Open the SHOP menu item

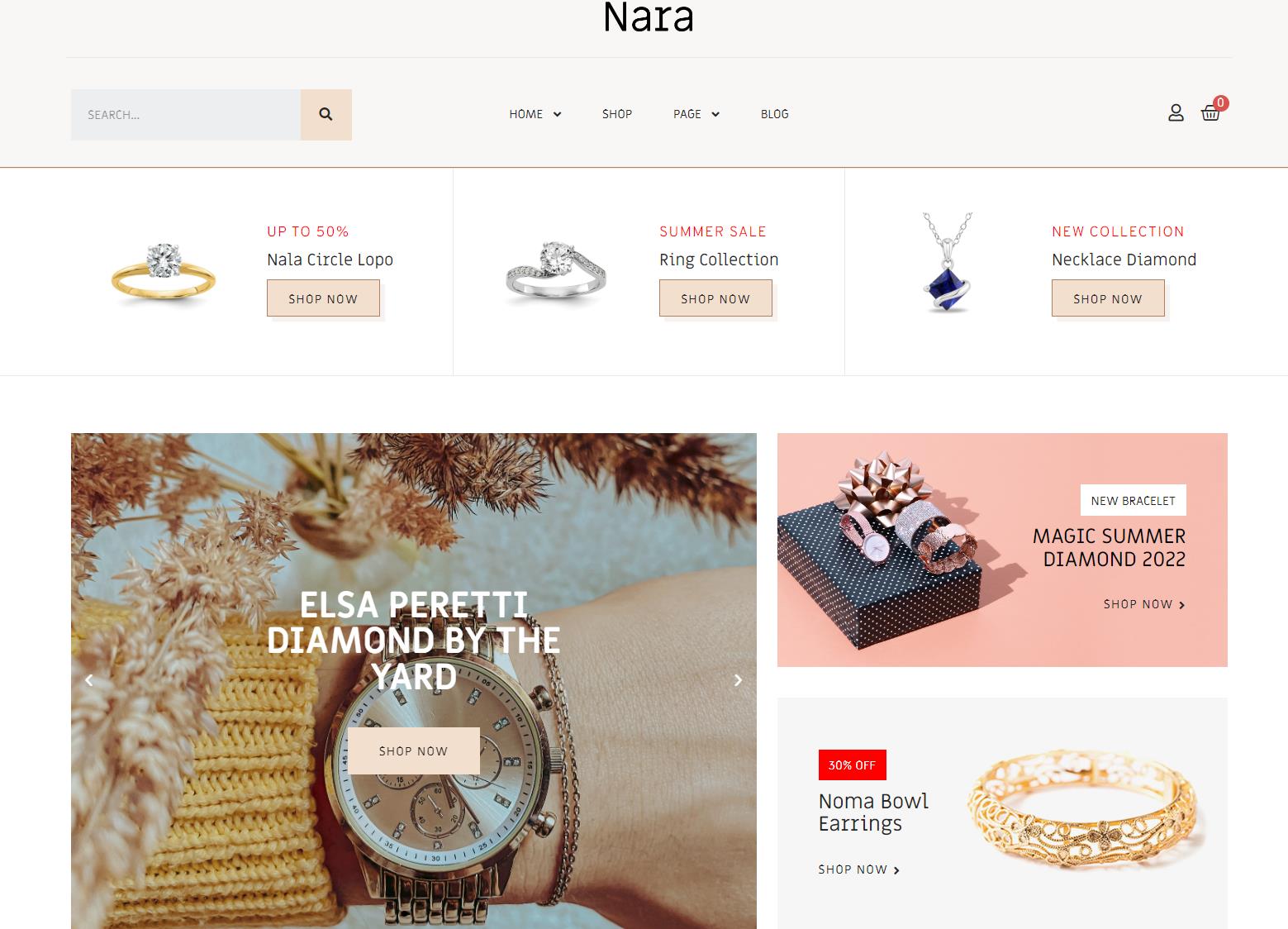[x=617, y=114]
